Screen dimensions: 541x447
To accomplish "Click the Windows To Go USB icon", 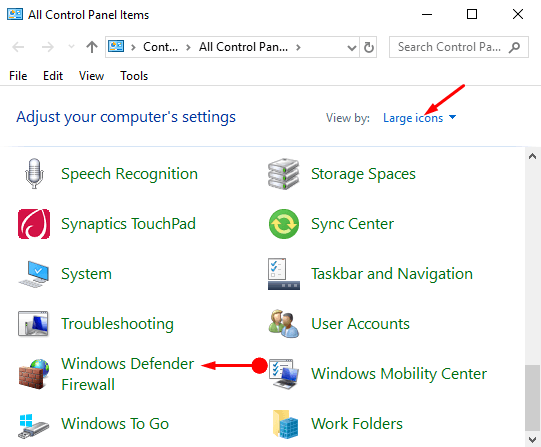I will tap(34, 426).
